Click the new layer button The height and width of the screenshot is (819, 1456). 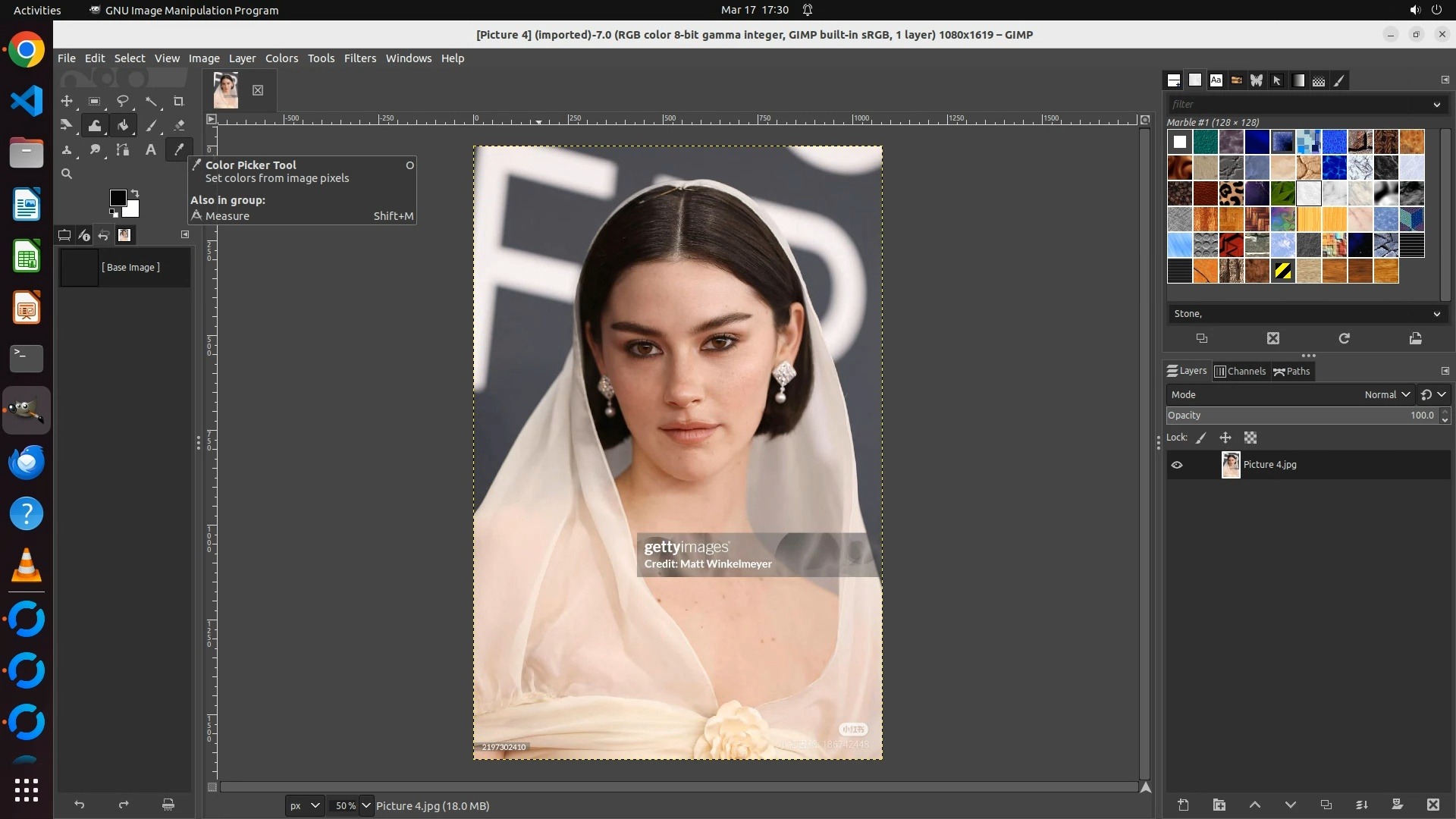click(x=1183, y=805)
